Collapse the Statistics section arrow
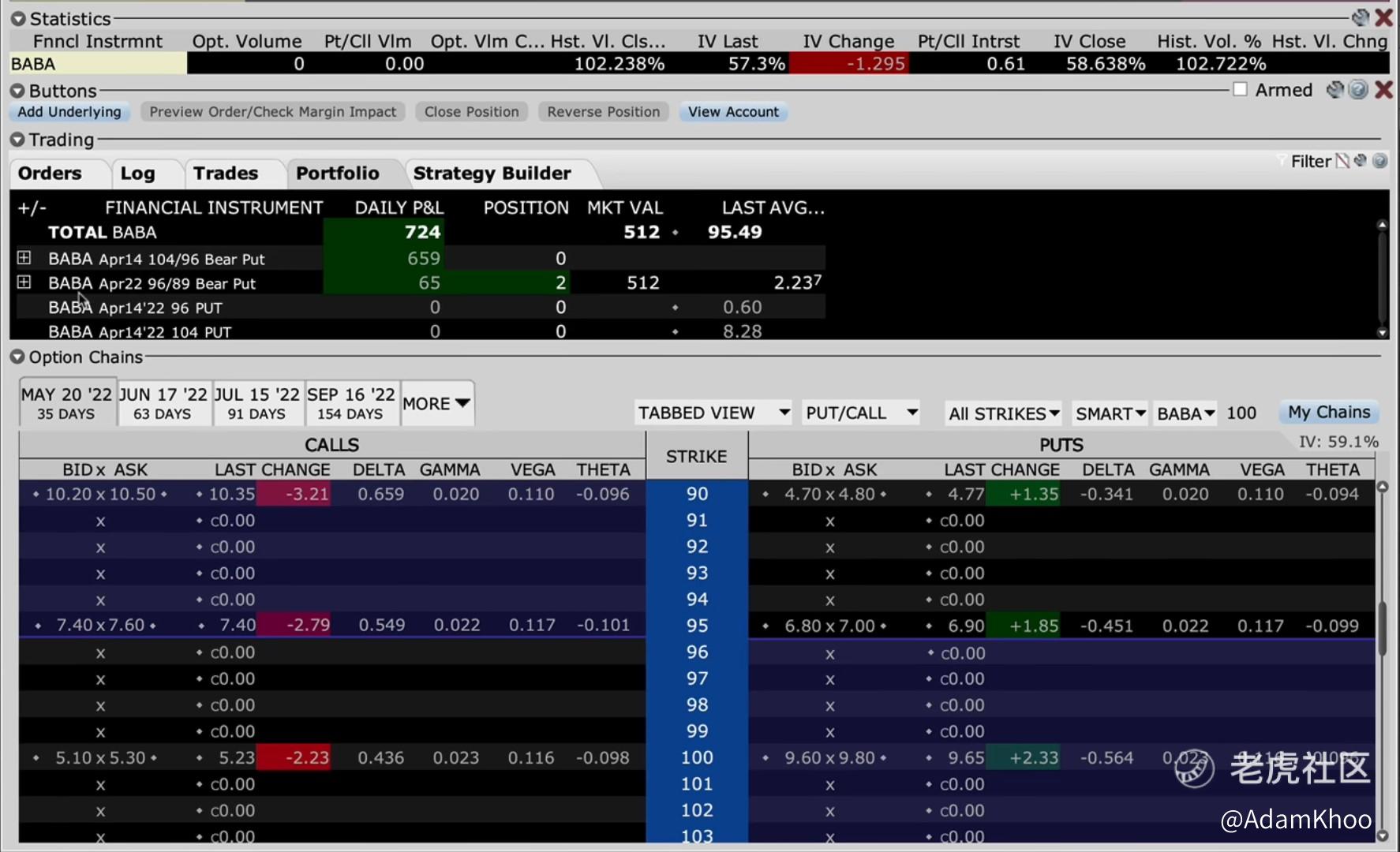 (x=17, y=19)
